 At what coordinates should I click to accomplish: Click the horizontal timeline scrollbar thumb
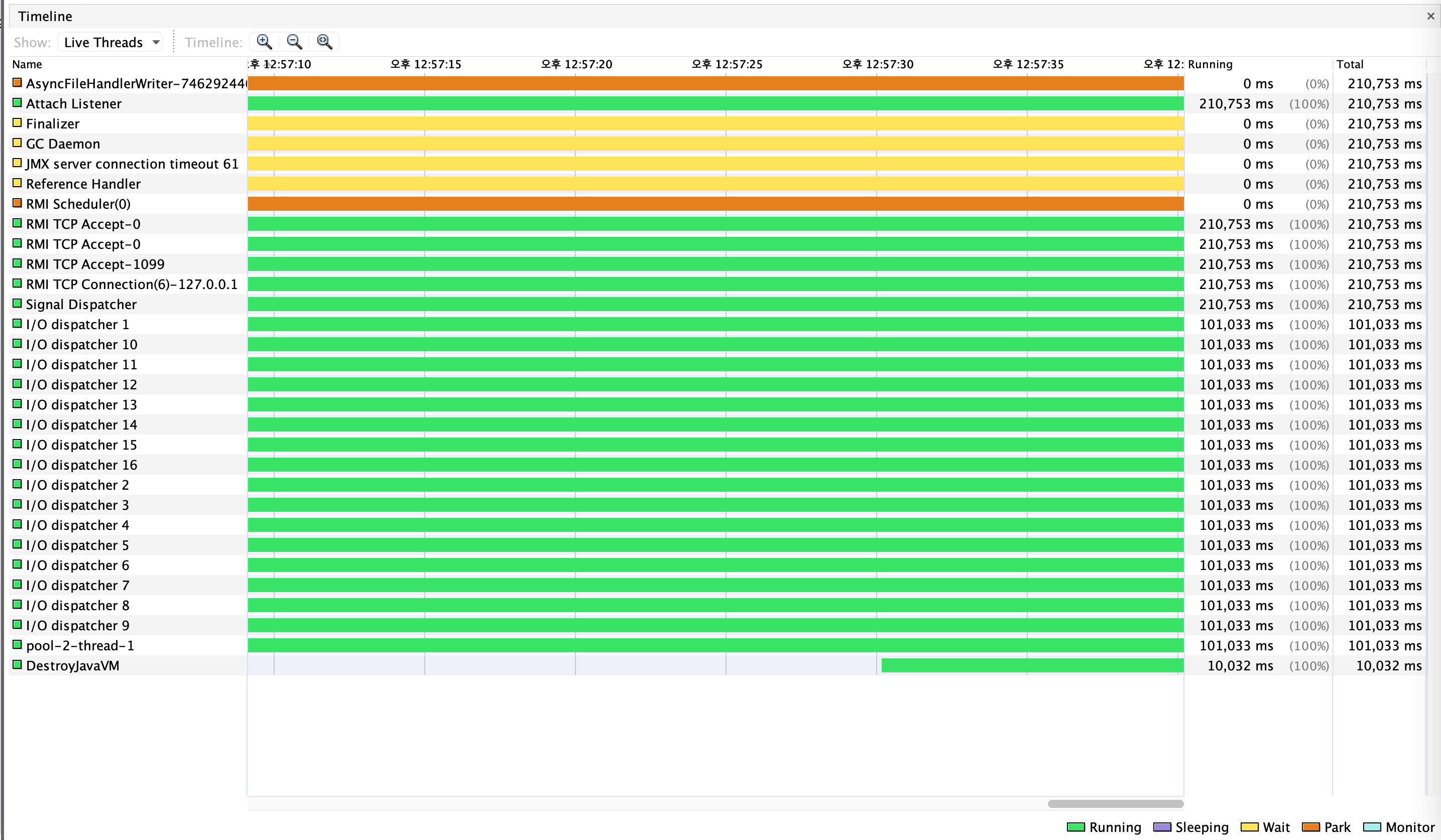point(1115,803)
